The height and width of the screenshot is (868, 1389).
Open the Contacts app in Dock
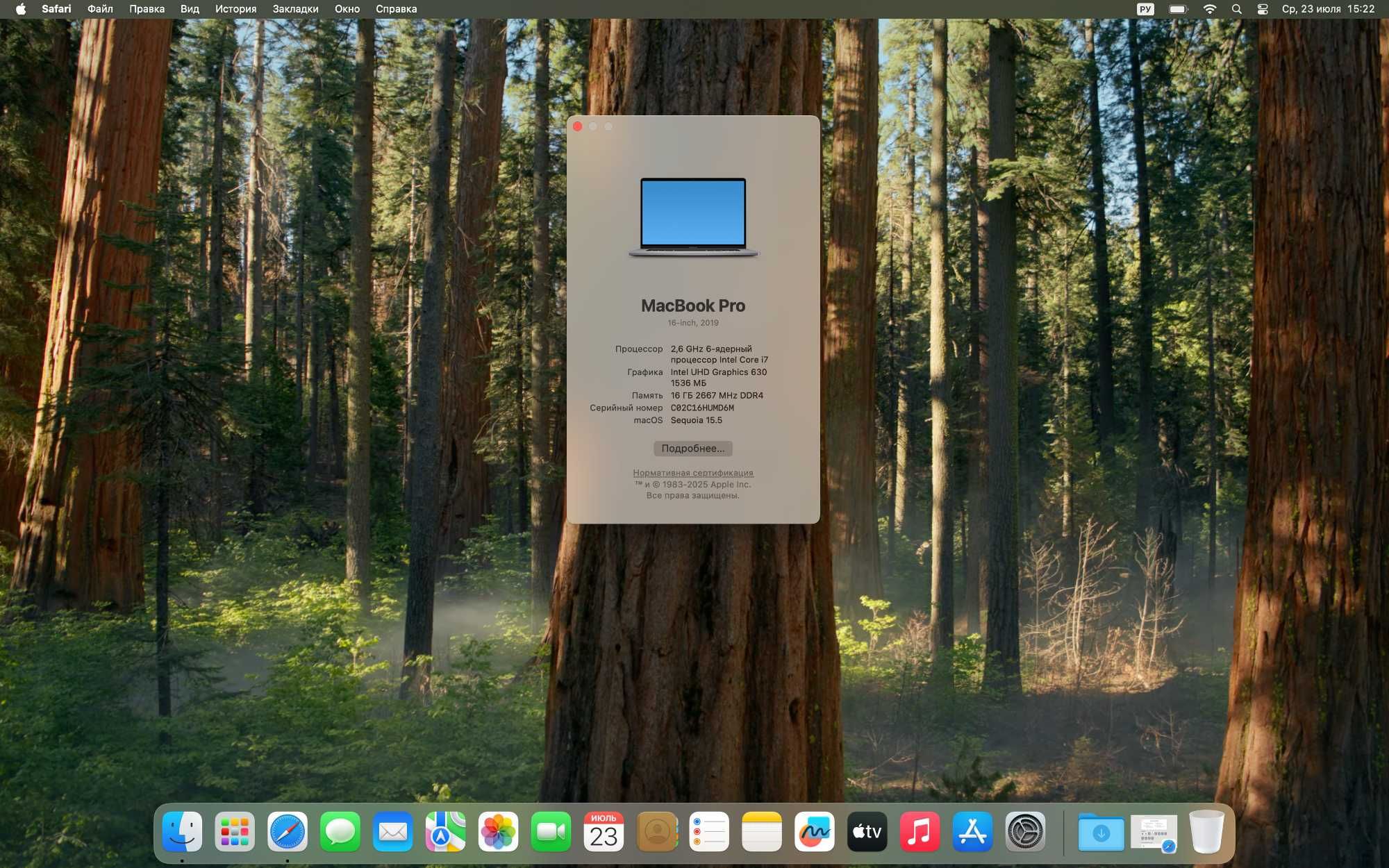pyautogui.click(x=657, y=831)
